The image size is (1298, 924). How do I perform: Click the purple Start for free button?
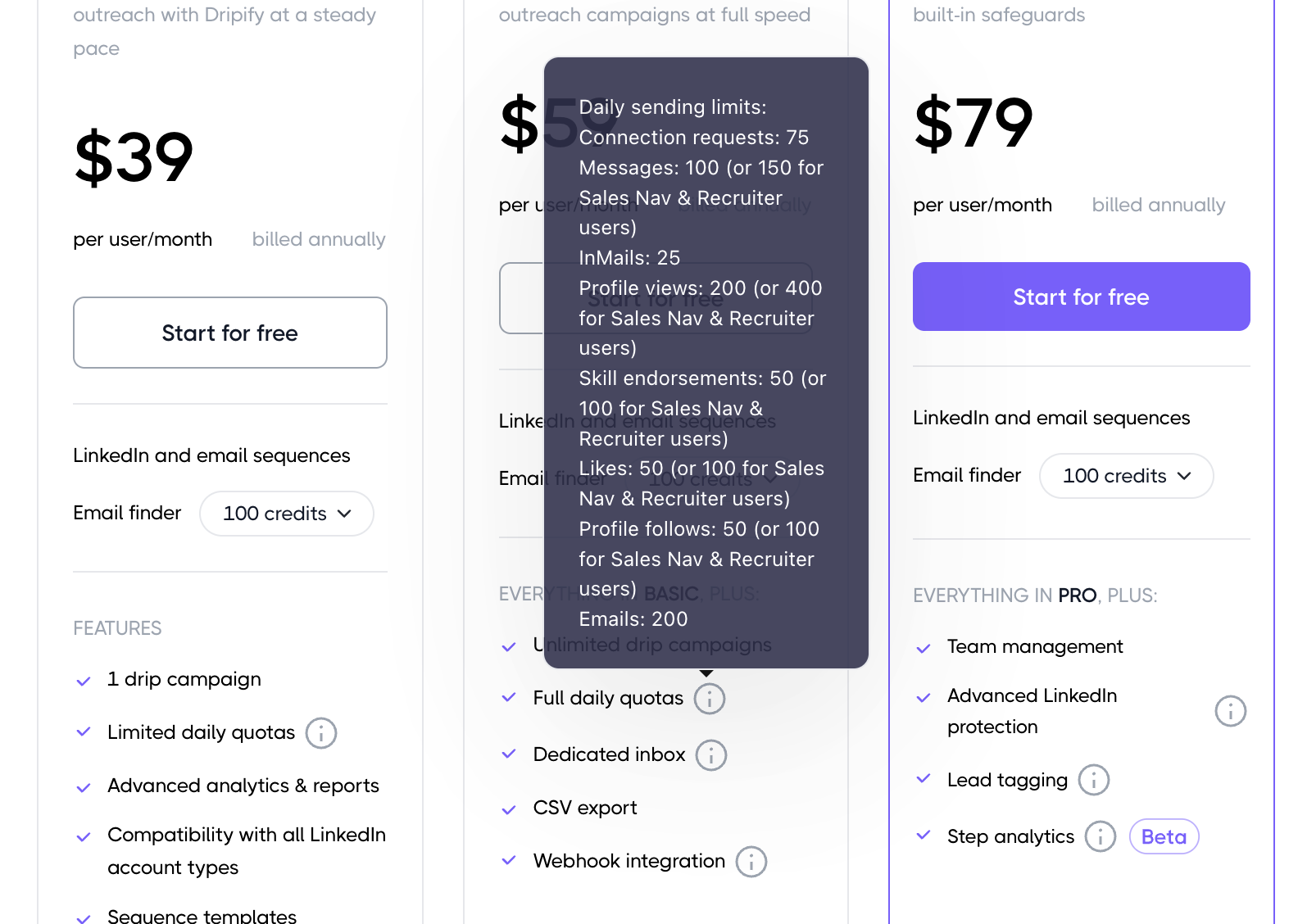1081,297
